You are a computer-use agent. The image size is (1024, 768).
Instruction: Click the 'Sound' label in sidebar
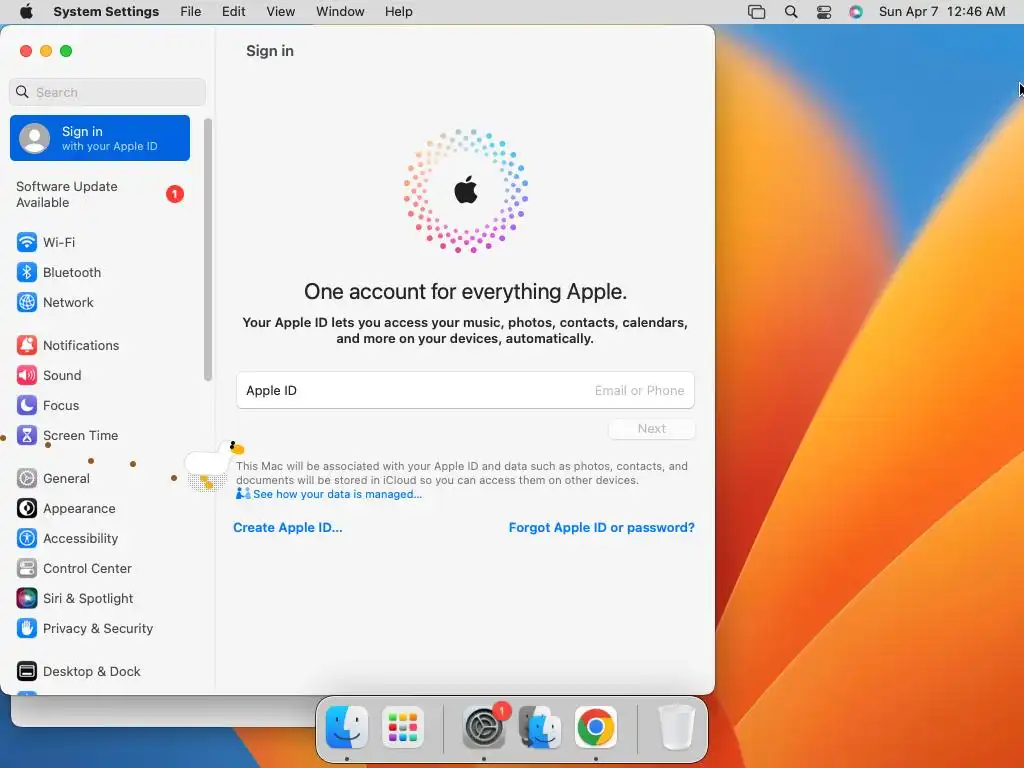click(62, 376)
